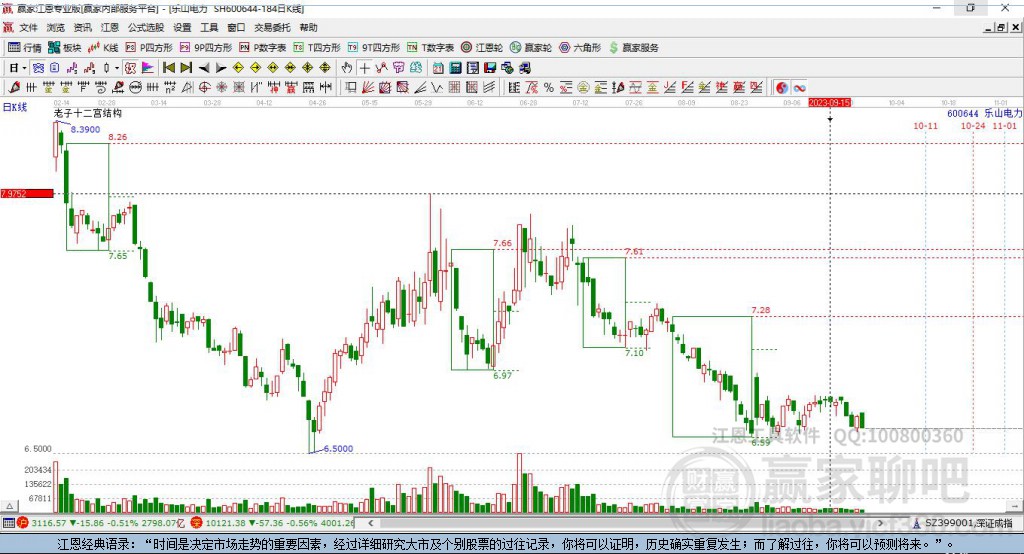Viewport: 1024px width, 554px height.
Task: Switch to the K线 chart view
Action: [103, 48]
